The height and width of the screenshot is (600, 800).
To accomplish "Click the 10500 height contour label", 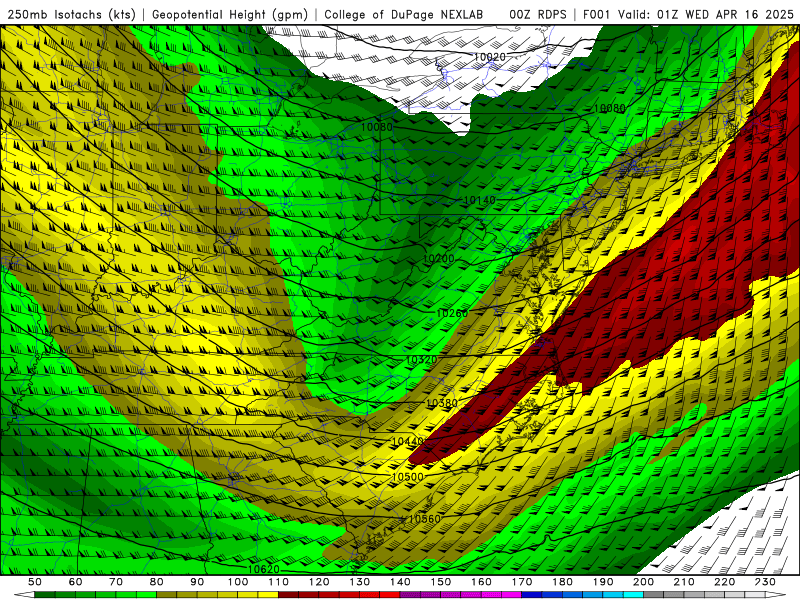I will (x=408, y=477).
